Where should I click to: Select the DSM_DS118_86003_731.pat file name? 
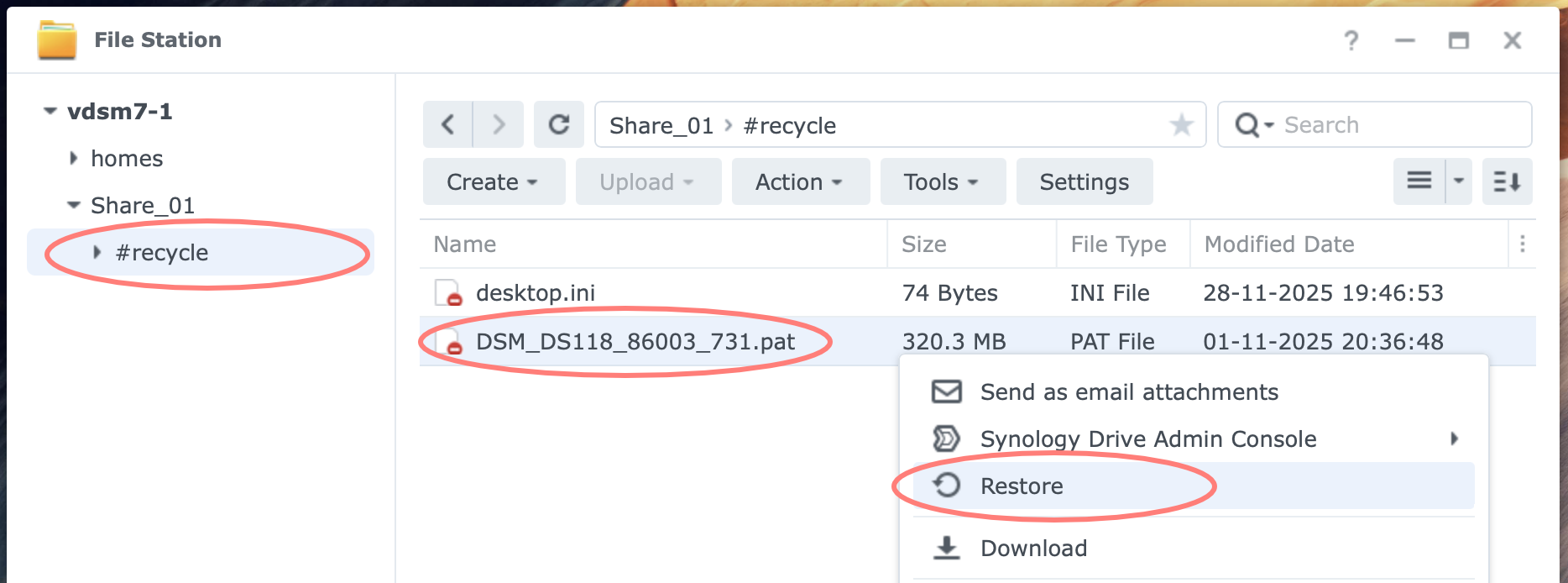tap(635, 341)
